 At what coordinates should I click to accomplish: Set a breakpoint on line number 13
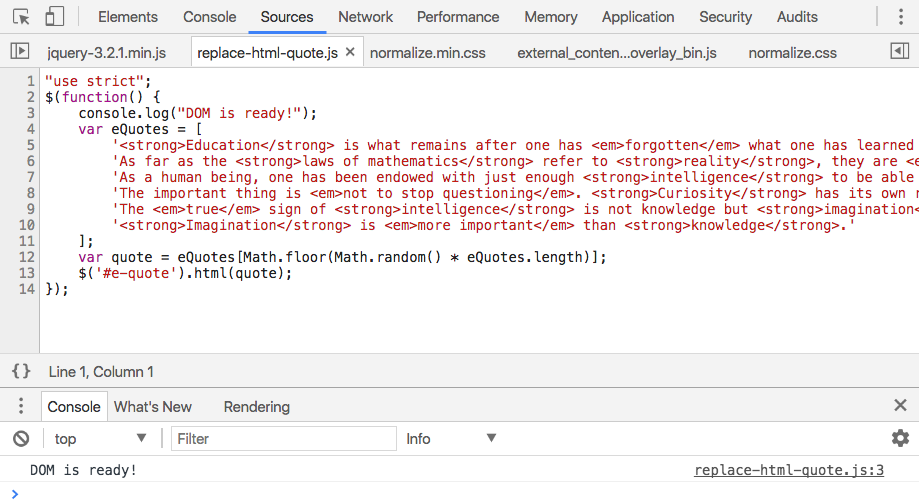coord(27,273)
